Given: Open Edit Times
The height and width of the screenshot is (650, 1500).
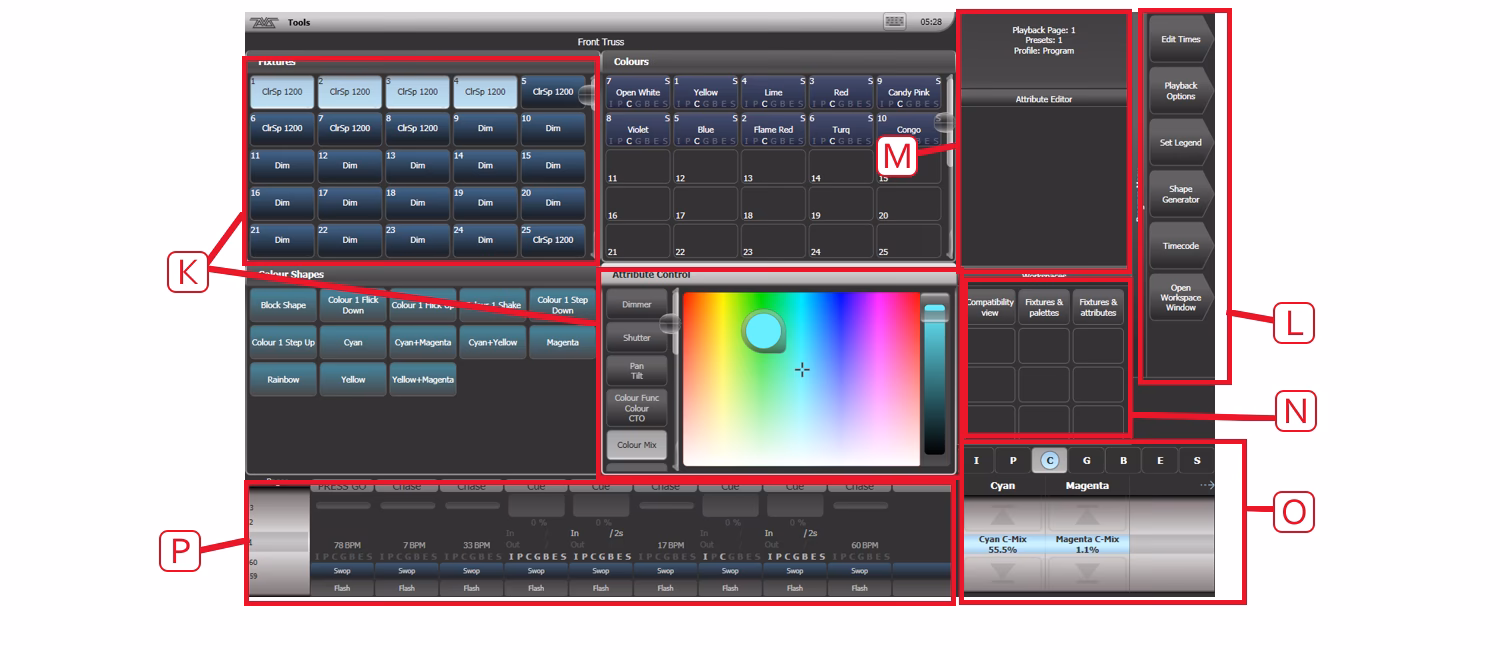Looking at the screenshot, I should tap(1182, 40).
